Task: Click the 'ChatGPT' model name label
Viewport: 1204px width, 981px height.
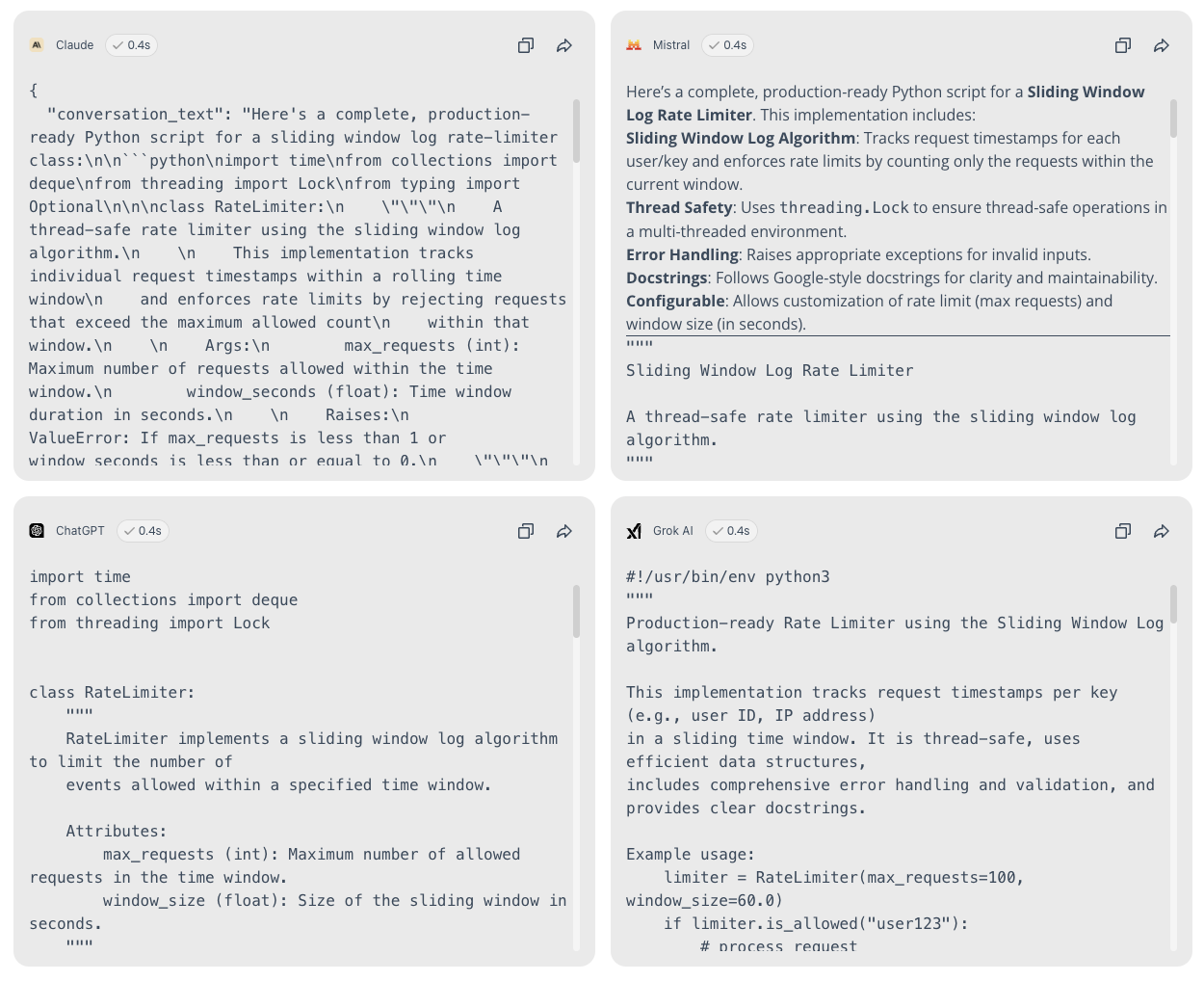Action: 80,531
